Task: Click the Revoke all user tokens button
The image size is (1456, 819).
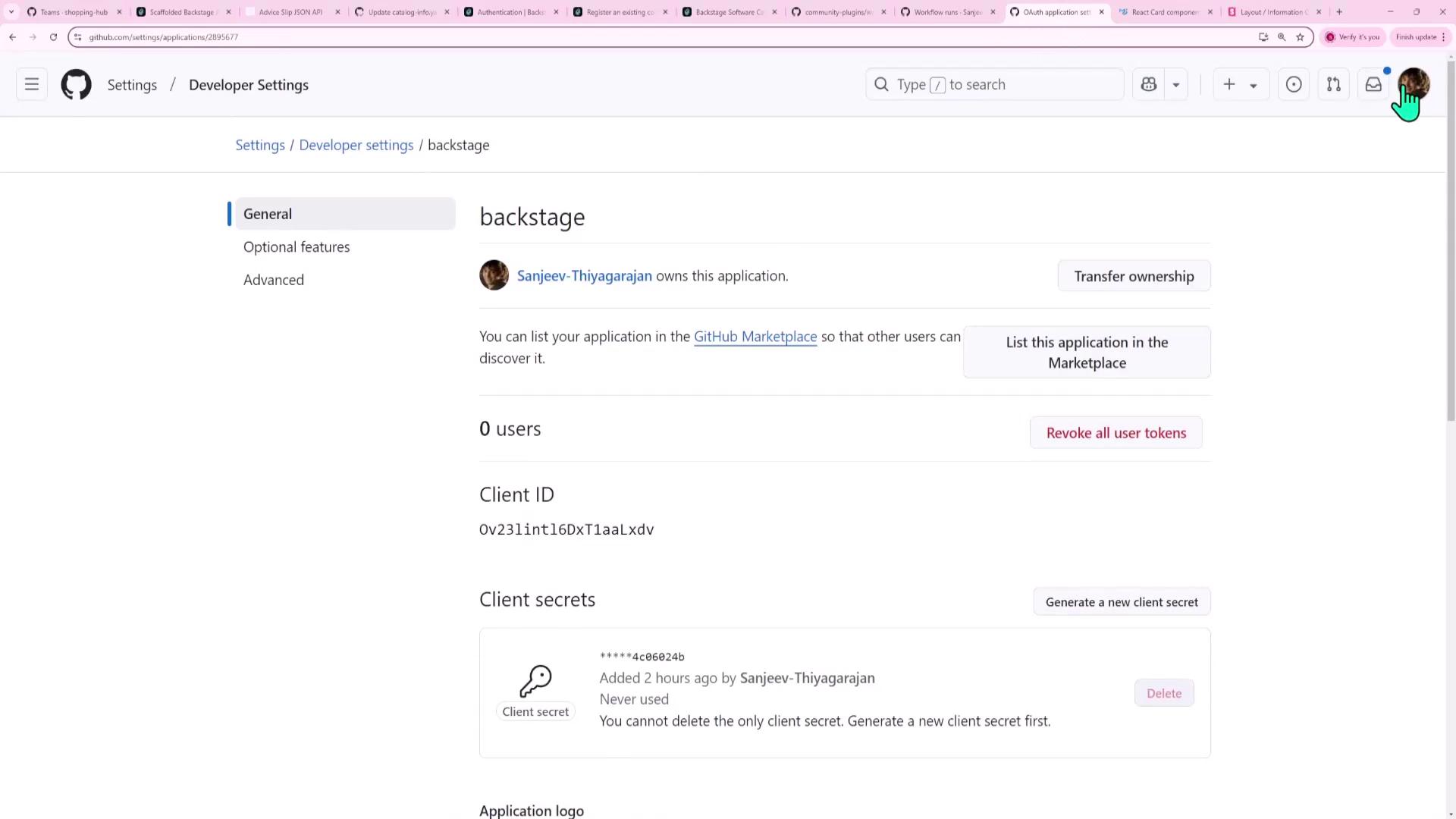Action: tap(1116, 433)
